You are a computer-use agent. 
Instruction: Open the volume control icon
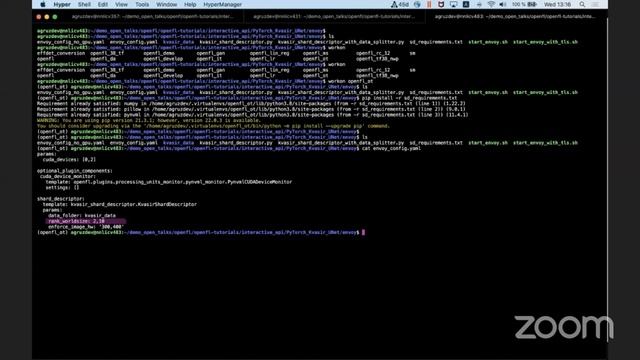pos(503,4)
